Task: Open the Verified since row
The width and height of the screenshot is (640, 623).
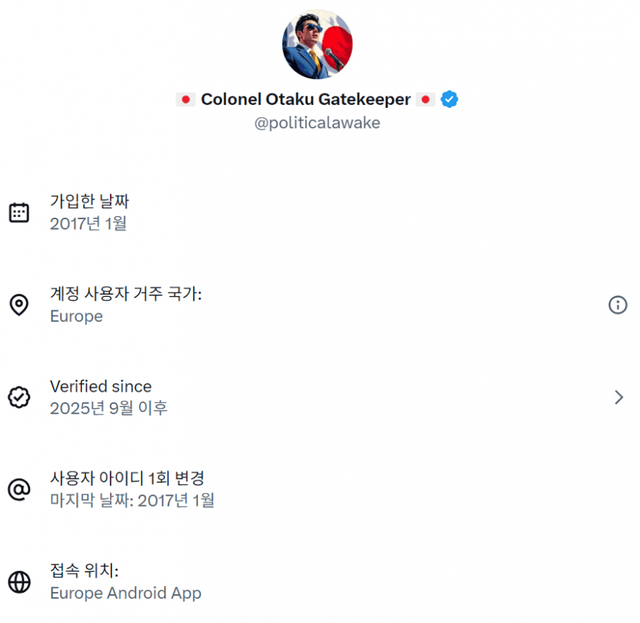Action: (x=101, y=386)
